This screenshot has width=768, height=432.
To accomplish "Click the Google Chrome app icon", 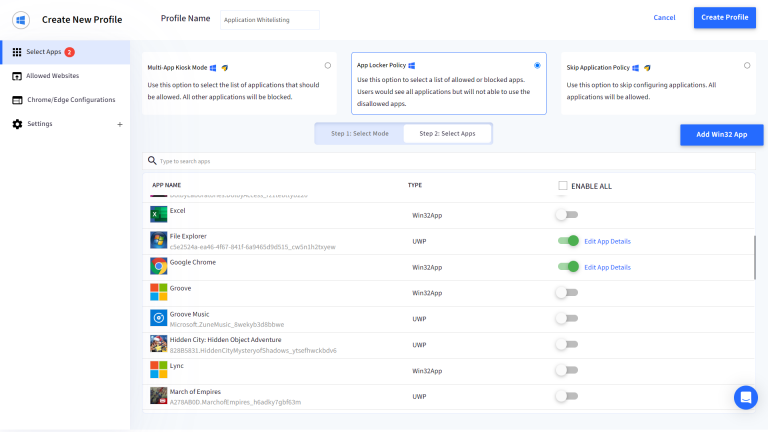I will pos(158,266).
